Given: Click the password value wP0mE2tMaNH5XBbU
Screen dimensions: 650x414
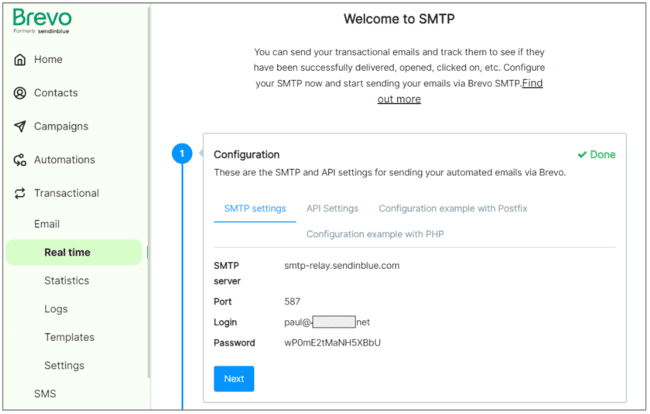Looking at the screenshot, I should point(332,343).
